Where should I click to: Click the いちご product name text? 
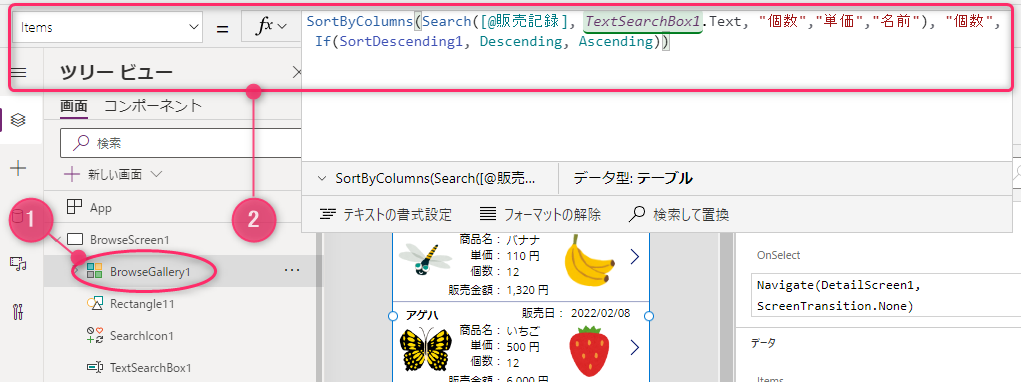point(524,330)
